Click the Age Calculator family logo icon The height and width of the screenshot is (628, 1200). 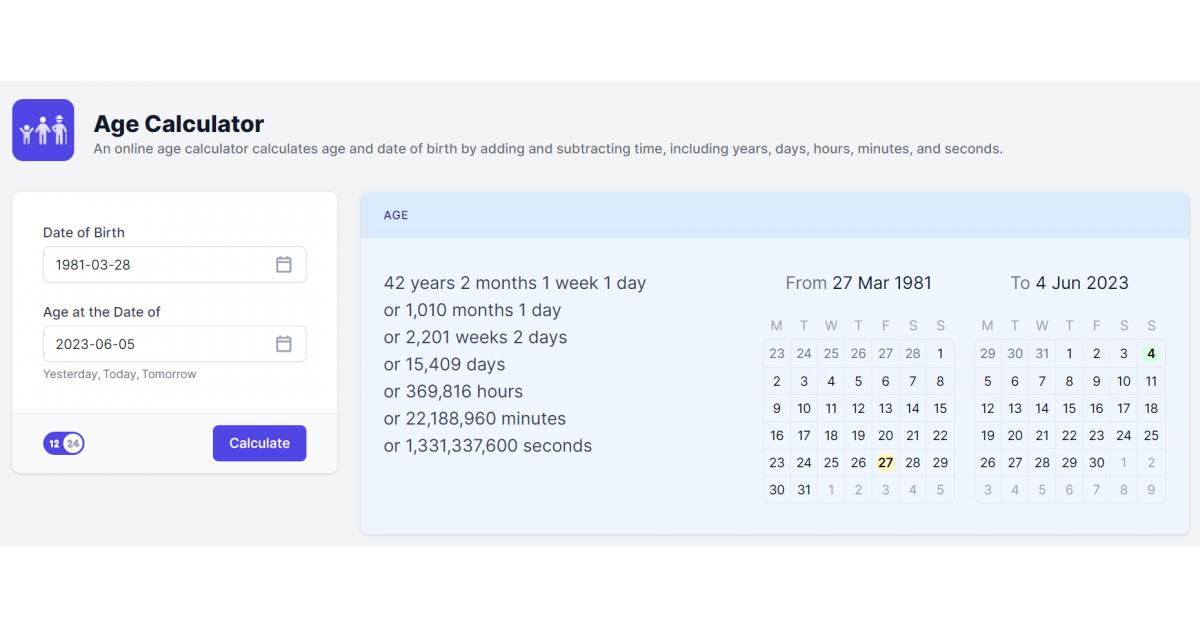pyautogui.click(x=43, y=130)
